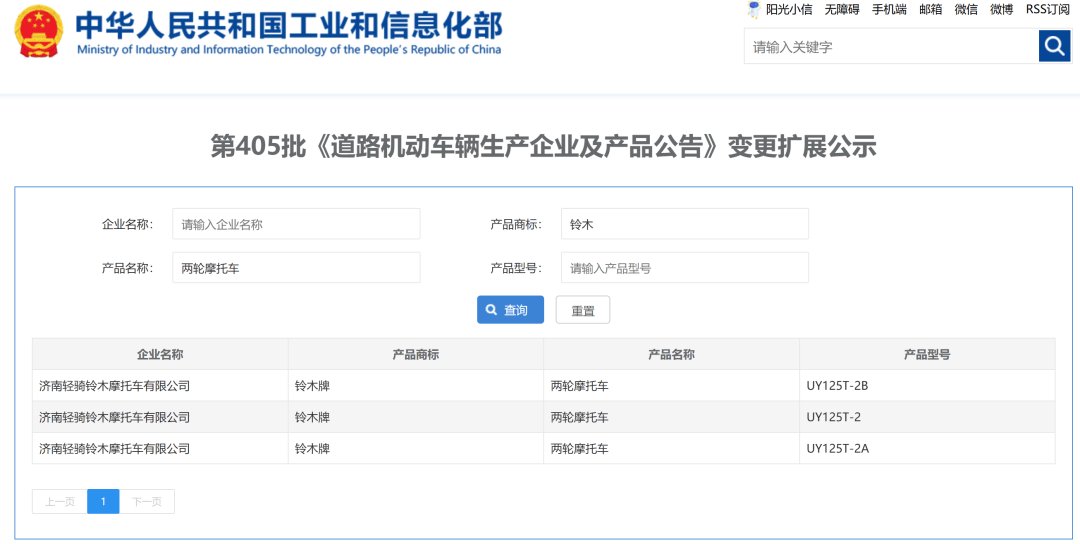Open the 微博 link
Screen dimensions: 1080x544
1001,10
